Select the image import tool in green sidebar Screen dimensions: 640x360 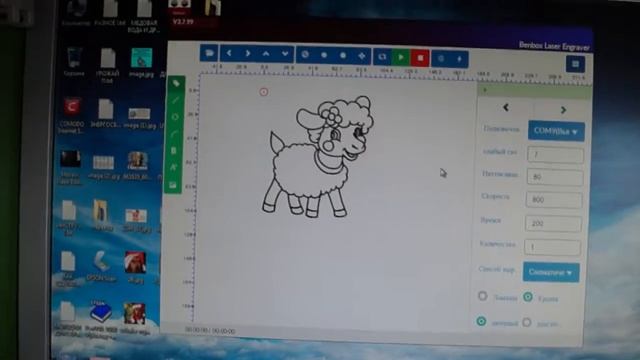click(x=173, y=185)
